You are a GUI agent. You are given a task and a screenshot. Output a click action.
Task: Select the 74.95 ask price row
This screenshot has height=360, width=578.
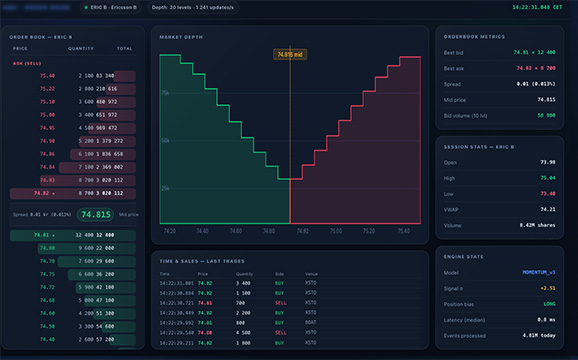(73, 128)
